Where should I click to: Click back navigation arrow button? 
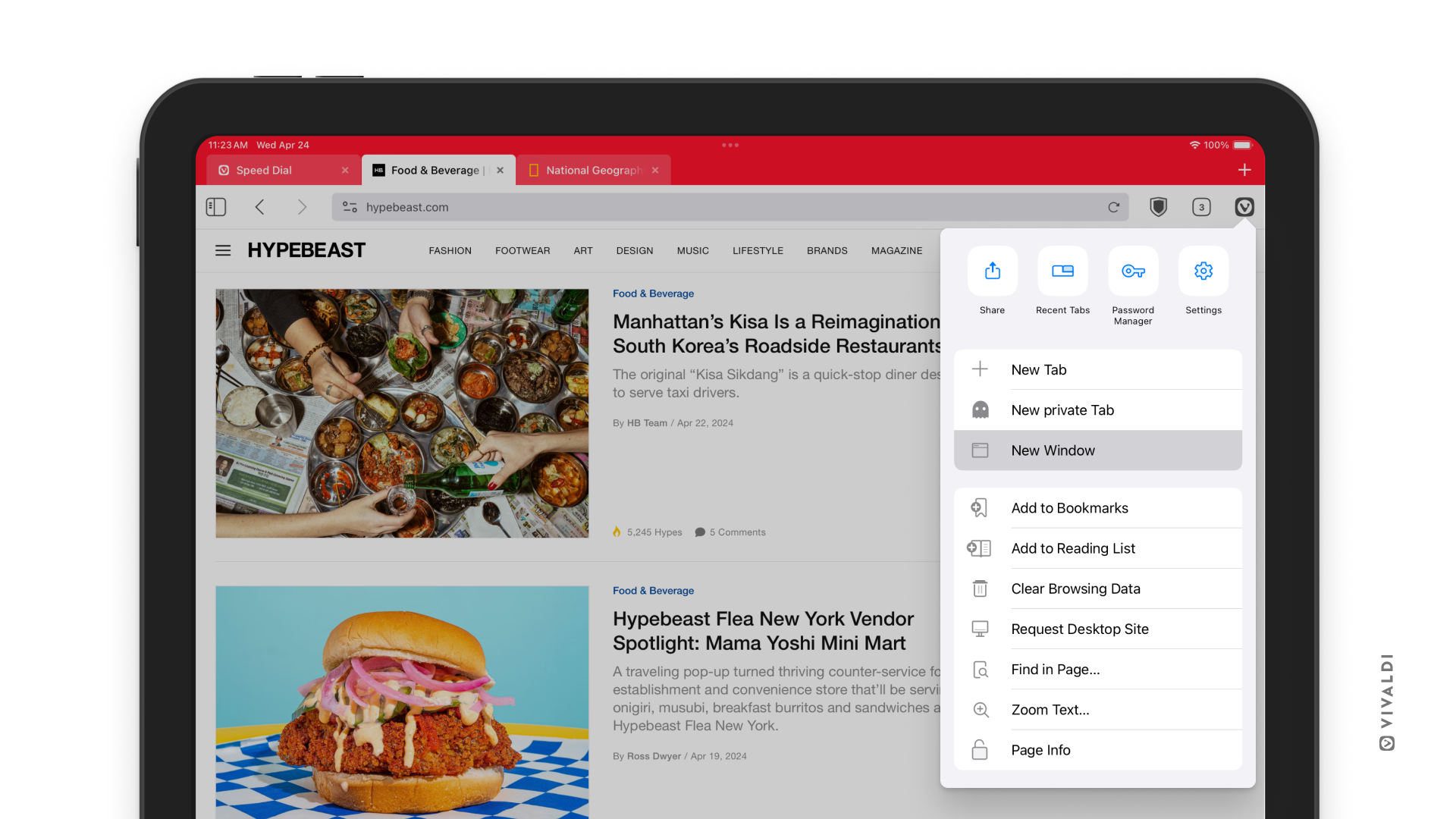point(260,206)
